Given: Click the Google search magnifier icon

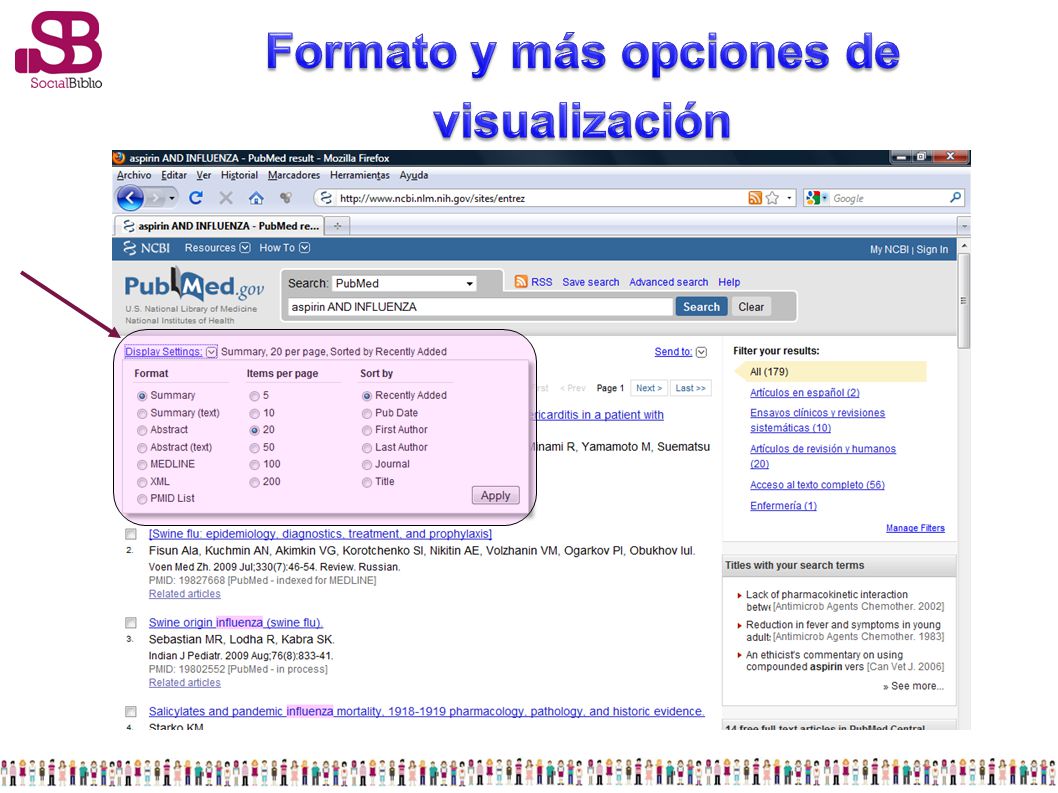Looking at the screenshot, I should [x=955, y=198].
